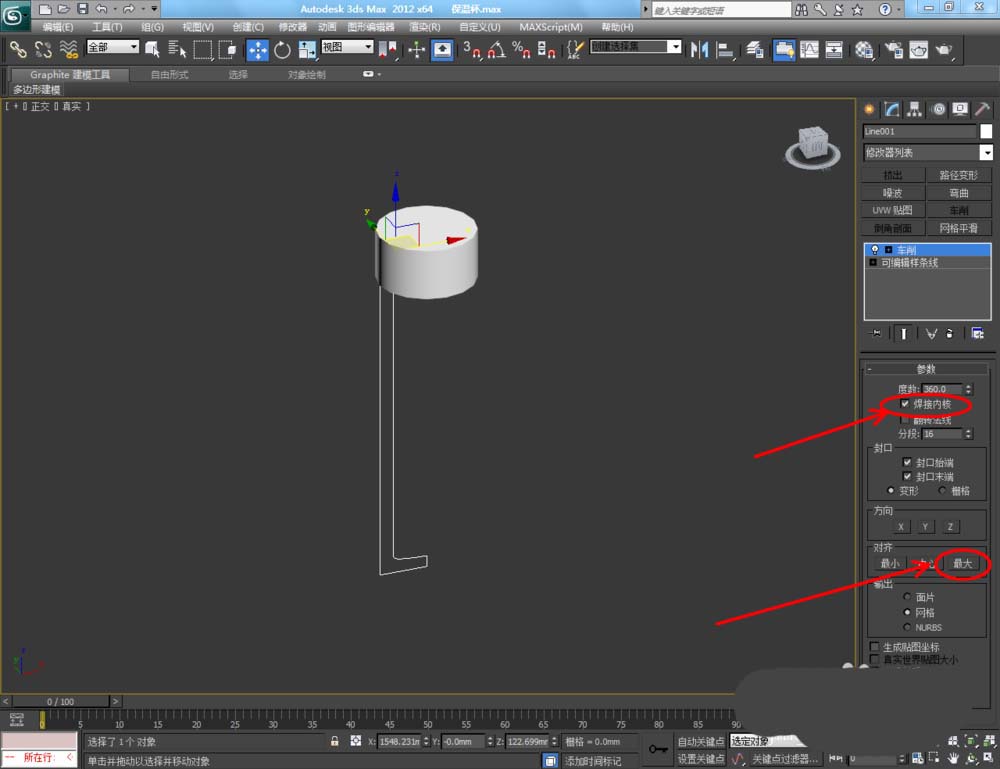Click the 挤出 modifier button
The width and height of the screenshot is (1000, 769).
tap(893, 175)
